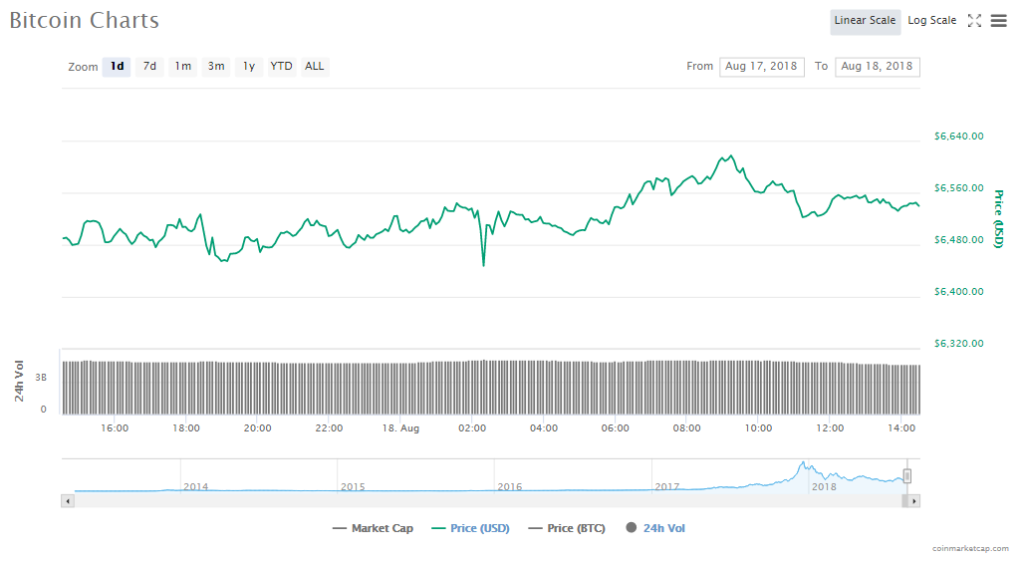Select the 7d zoom range
This screenshot has width=1024, height=562.
149,67
